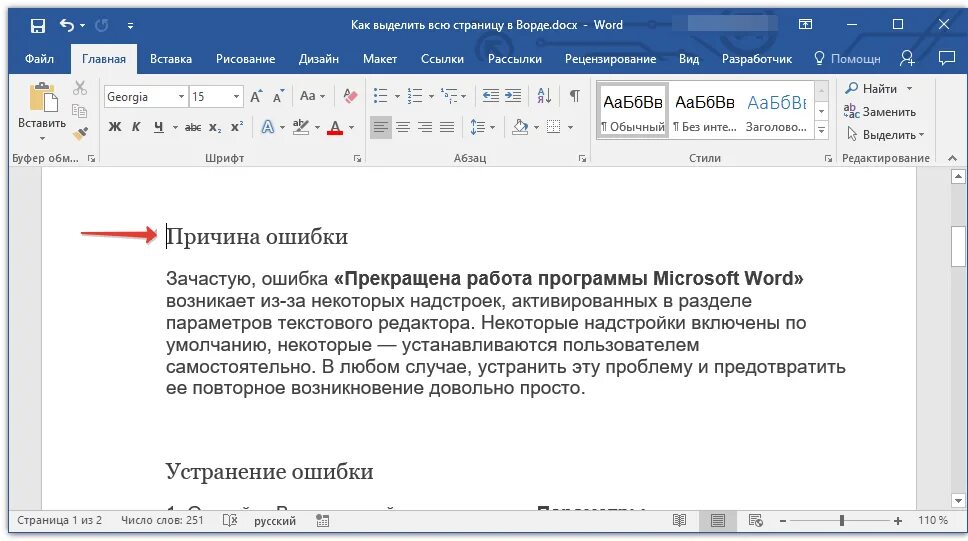This screenshot has height=541, width=968.
Task: Open the Макет ribbon tab
Action: (x=380, y=59)
